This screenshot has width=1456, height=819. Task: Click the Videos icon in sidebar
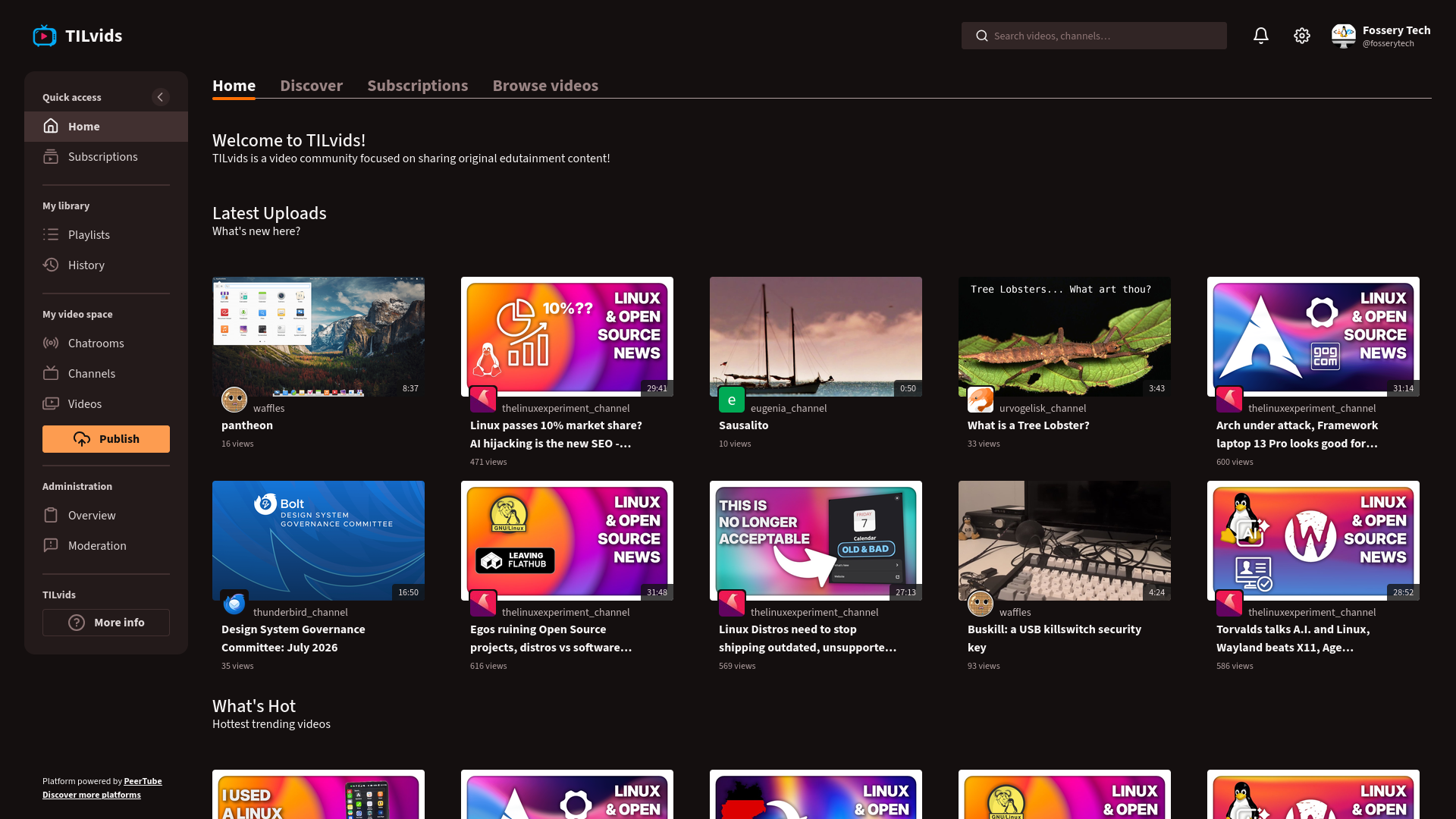pos(51,403)
